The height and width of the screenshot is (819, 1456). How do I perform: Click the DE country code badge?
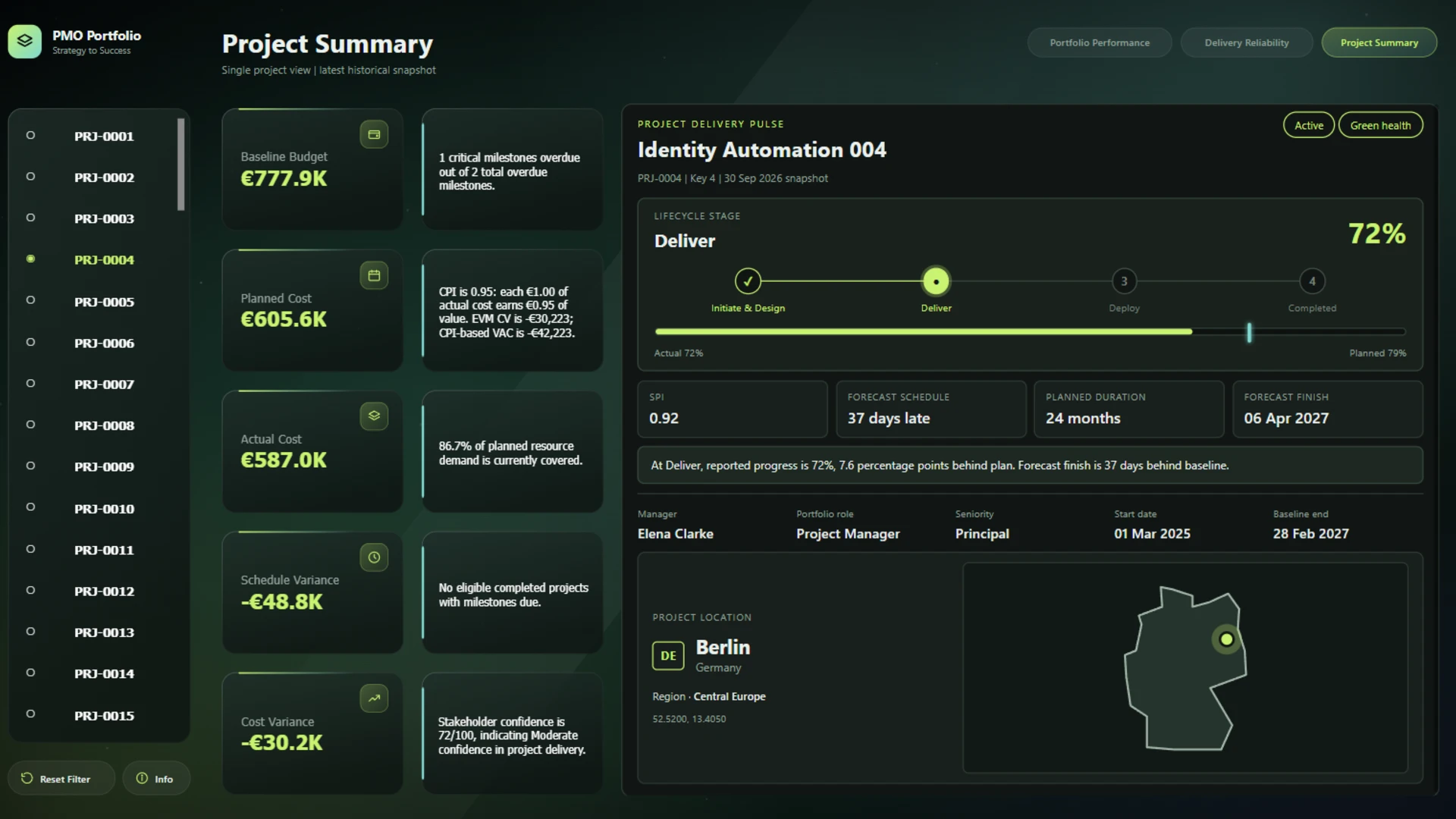(x=668, y=656)
